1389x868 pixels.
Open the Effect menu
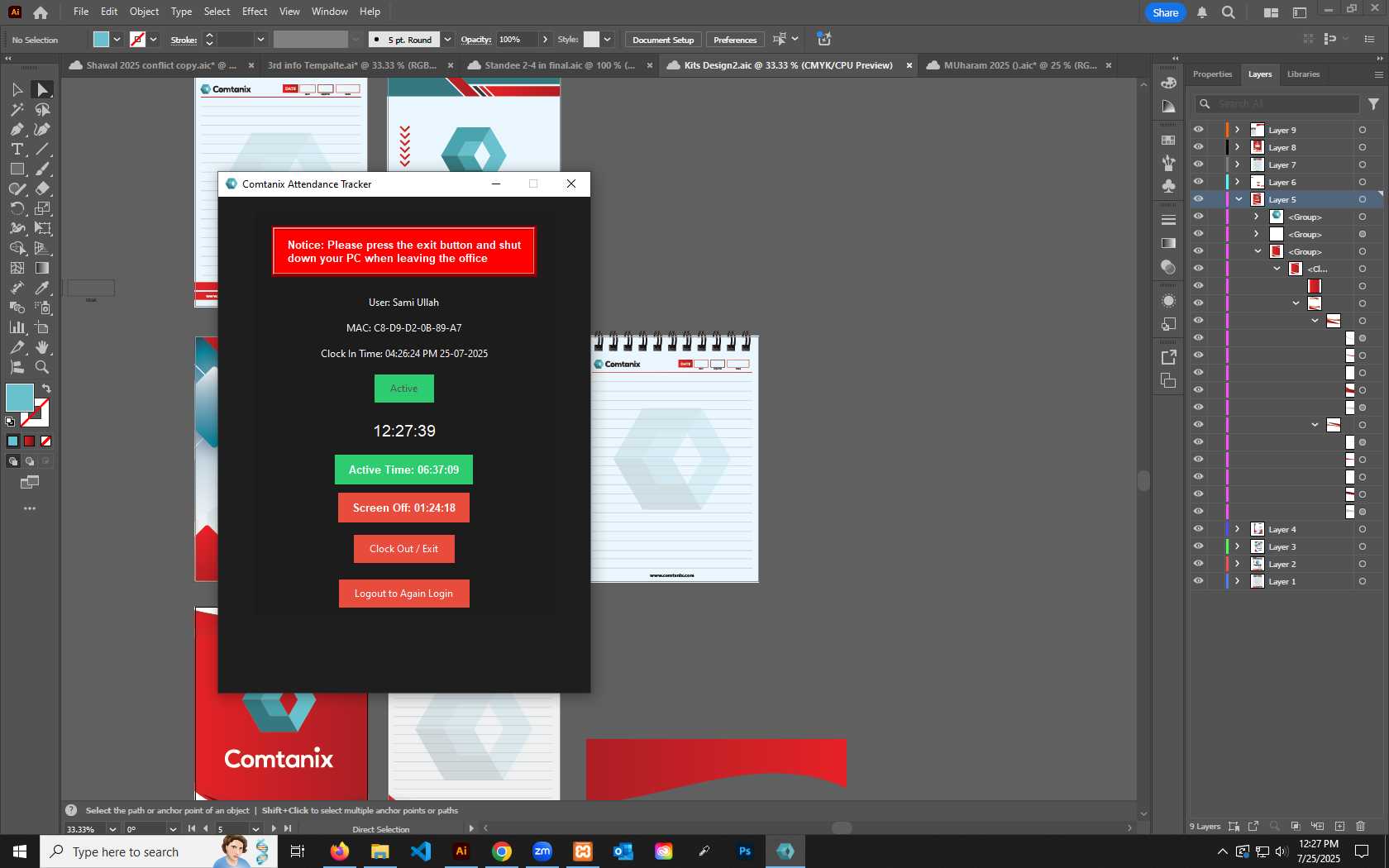255,12
